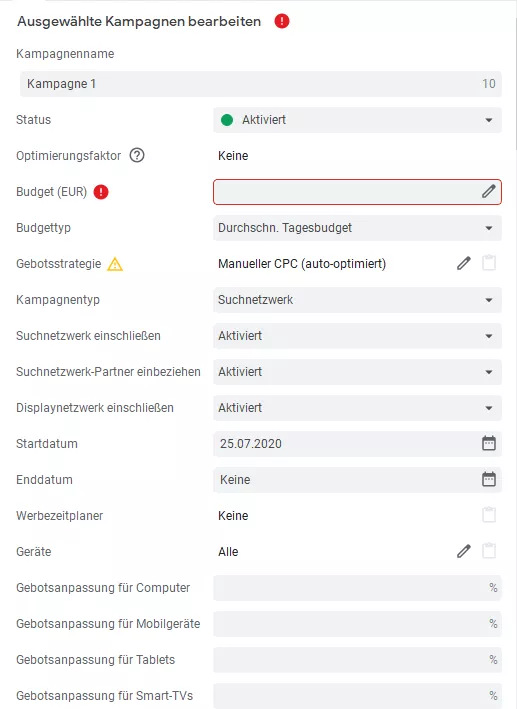Click the red error icon next to Budget (EUR)
The width and height of the screenshot is (517, 709).
pyautogui.click(x=101, y=192)
